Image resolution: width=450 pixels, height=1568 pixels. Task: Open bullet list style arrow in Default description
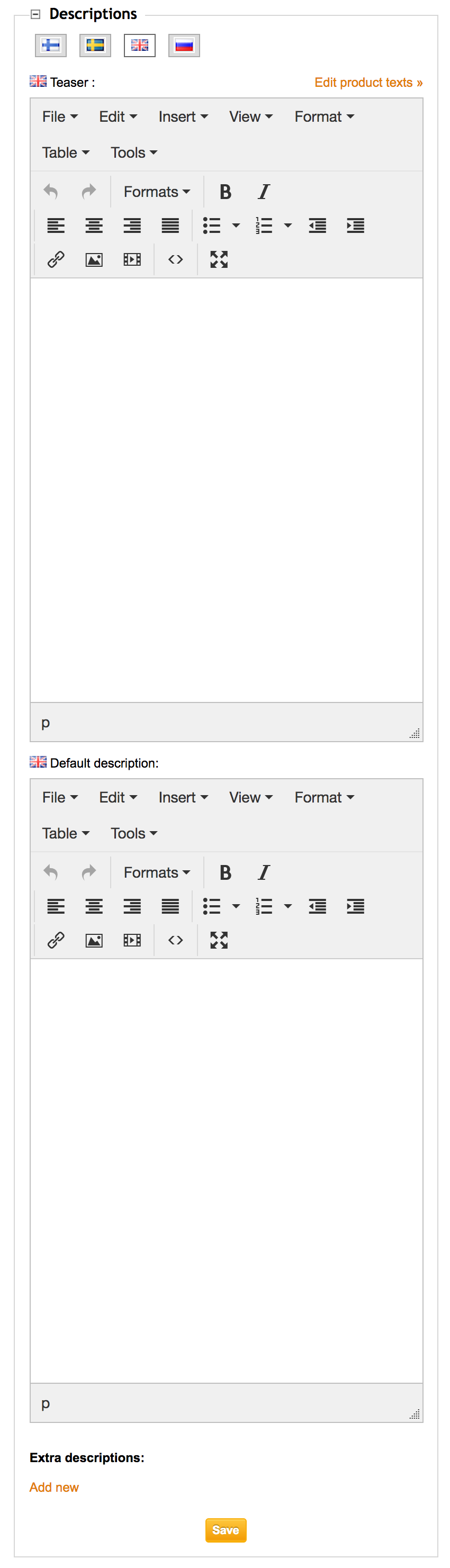[236, 906]
